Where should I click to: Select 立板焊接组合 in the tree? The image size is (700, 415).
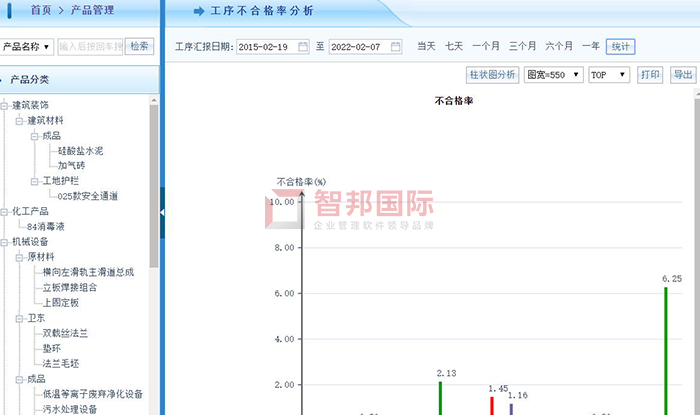[70, 287]
